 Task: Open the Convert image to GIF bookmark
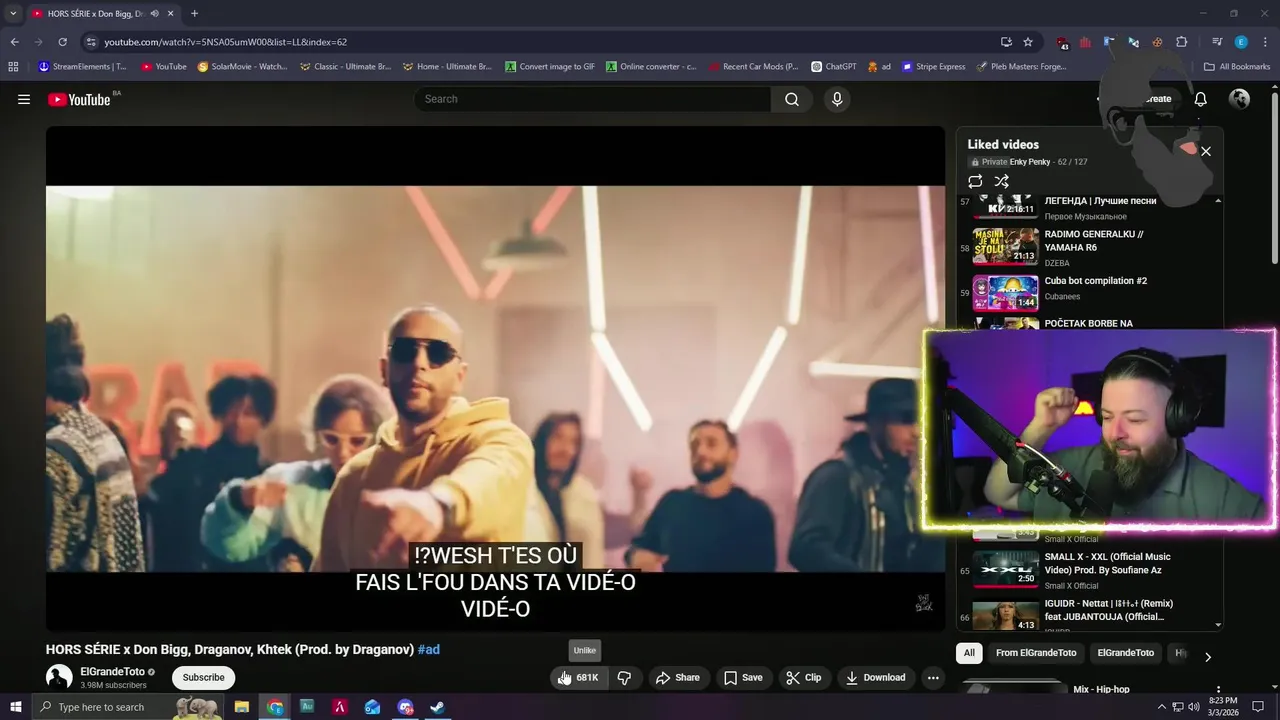550,67
